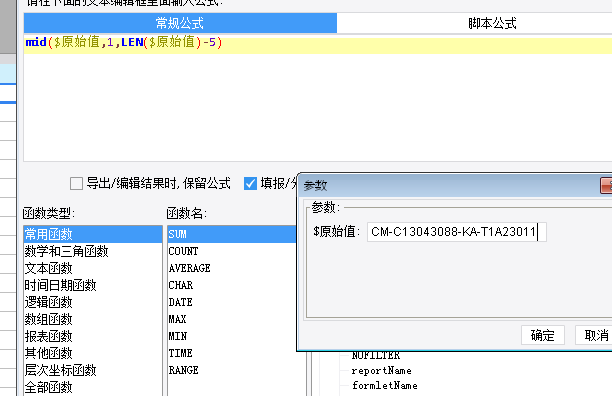The image size is (612, 396).
Task: Edit the $原始值 parameter input field
Action: tap(457, 232)
